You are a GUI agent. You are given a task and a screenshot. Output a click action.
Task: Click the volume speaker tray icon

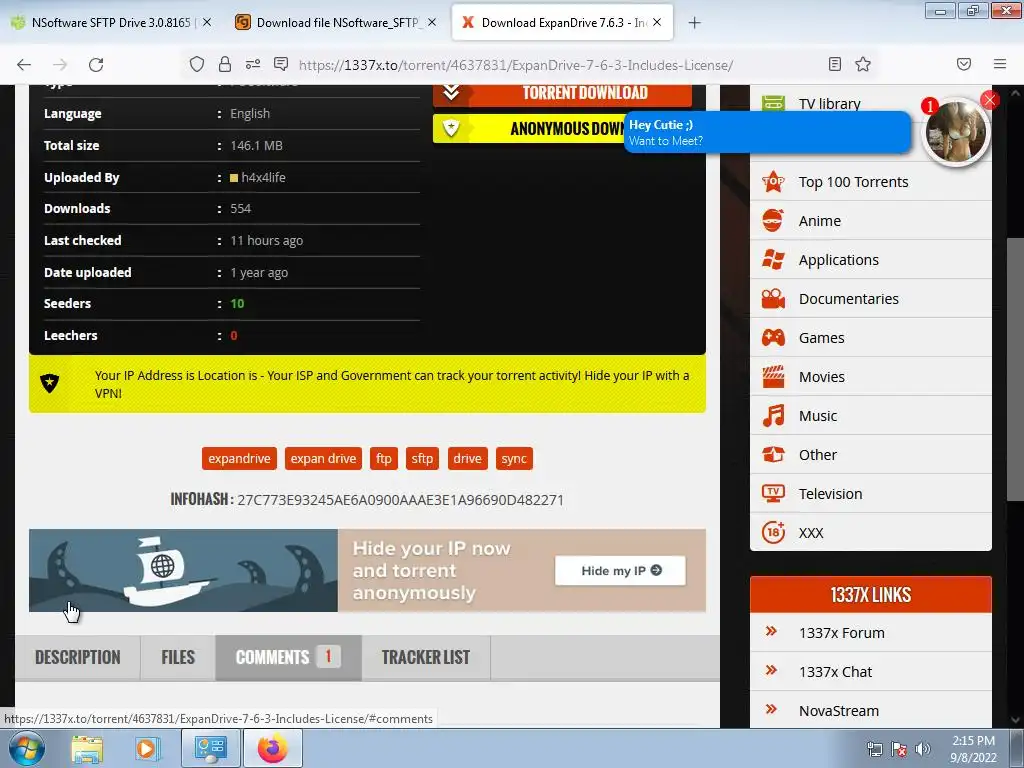pyautogui.click(x=922, y=749)
